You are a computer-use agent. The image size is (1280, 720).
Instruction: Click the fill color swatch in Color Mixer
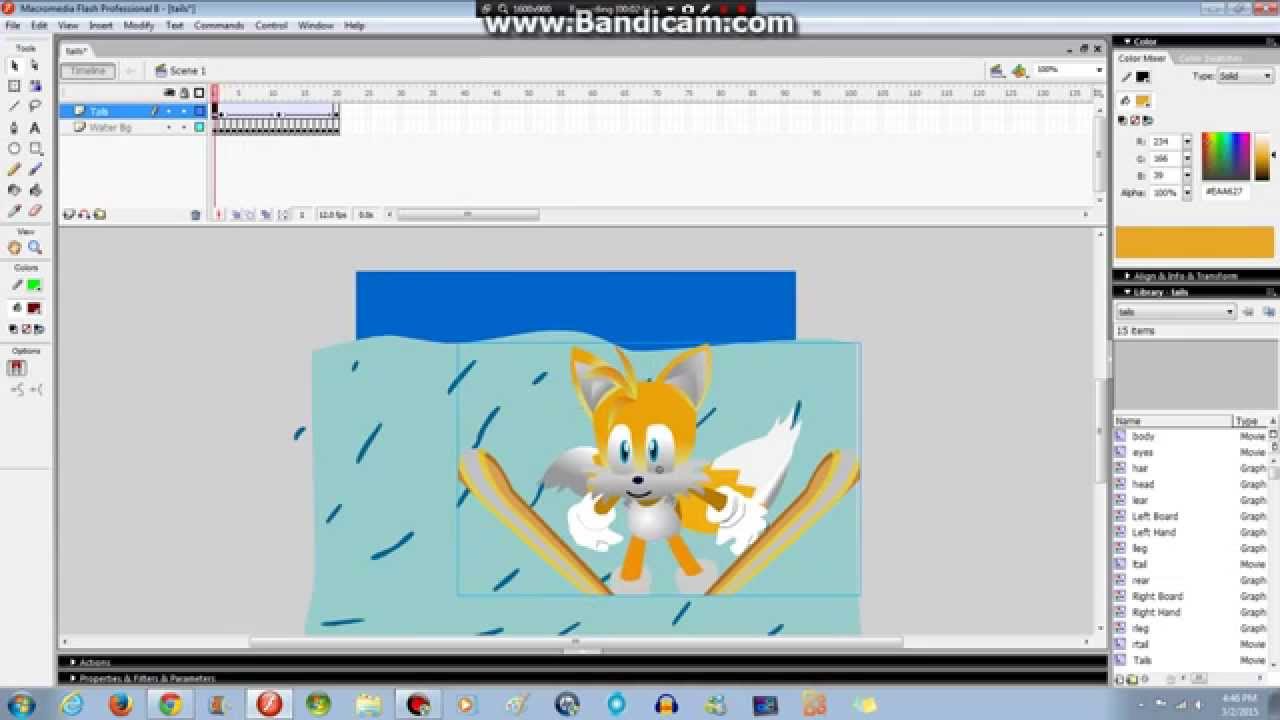[x=1143, y=101]
